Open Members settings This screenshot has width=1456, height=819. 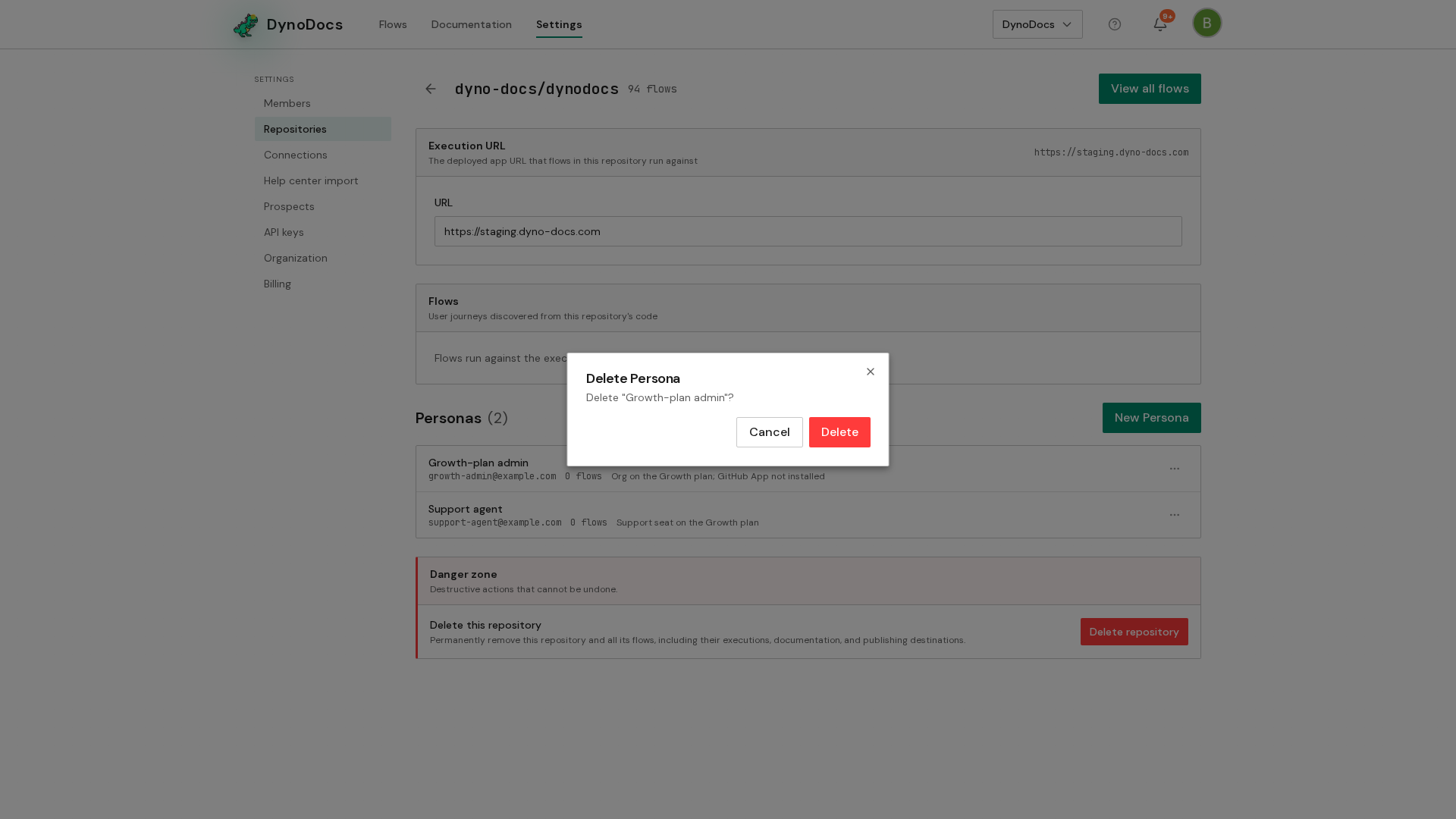pos(323,103)
